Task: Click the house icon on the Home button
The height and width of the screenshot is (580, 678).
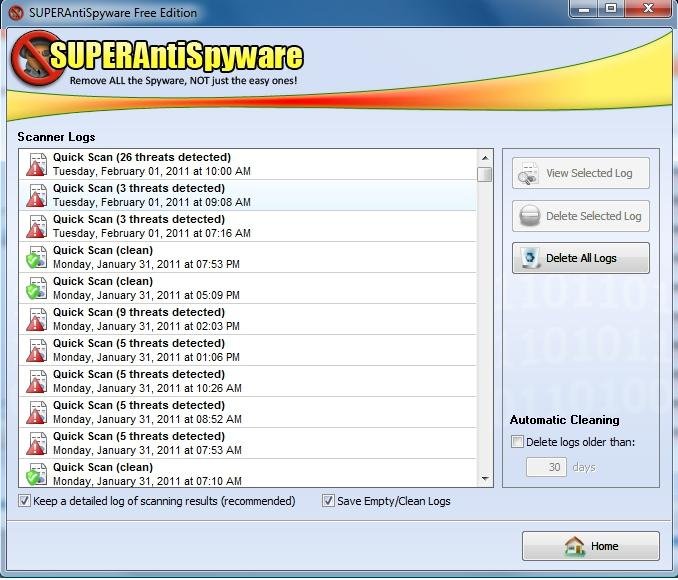Action: [575, 546]
